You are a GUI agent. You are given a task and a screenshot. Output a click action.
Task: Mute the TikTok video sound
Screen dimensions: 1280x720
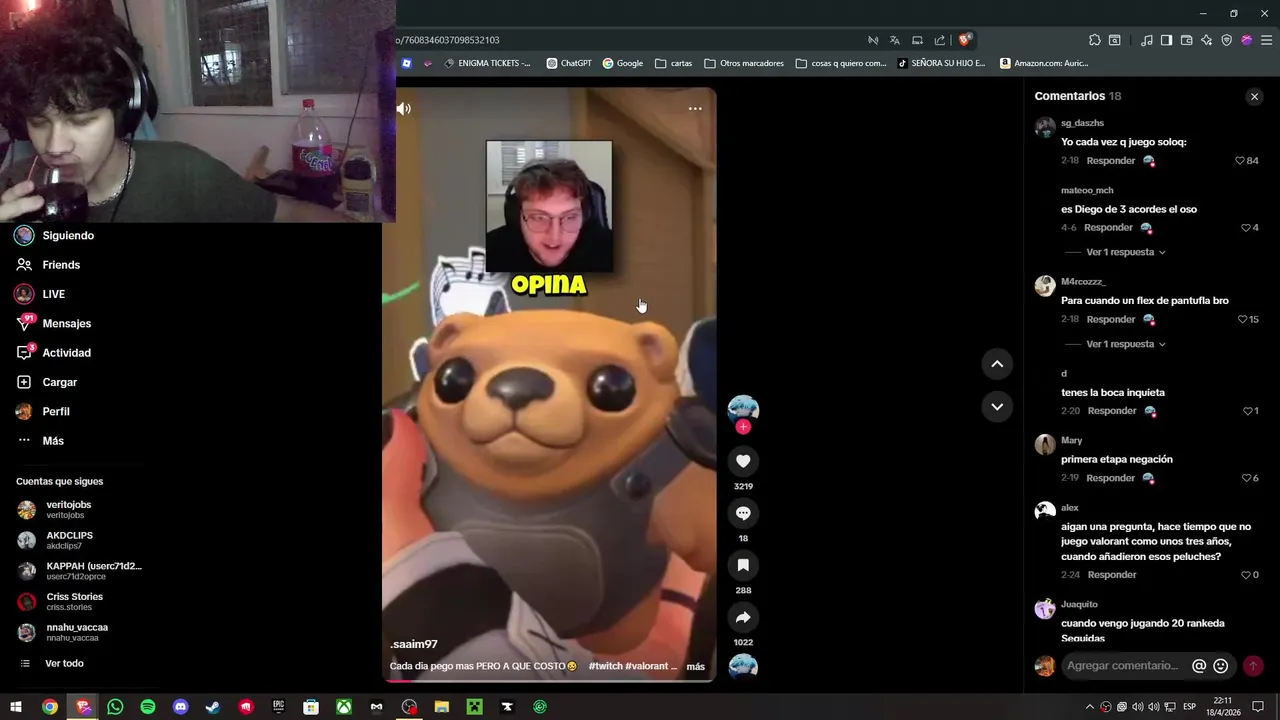tap(404, 109)
